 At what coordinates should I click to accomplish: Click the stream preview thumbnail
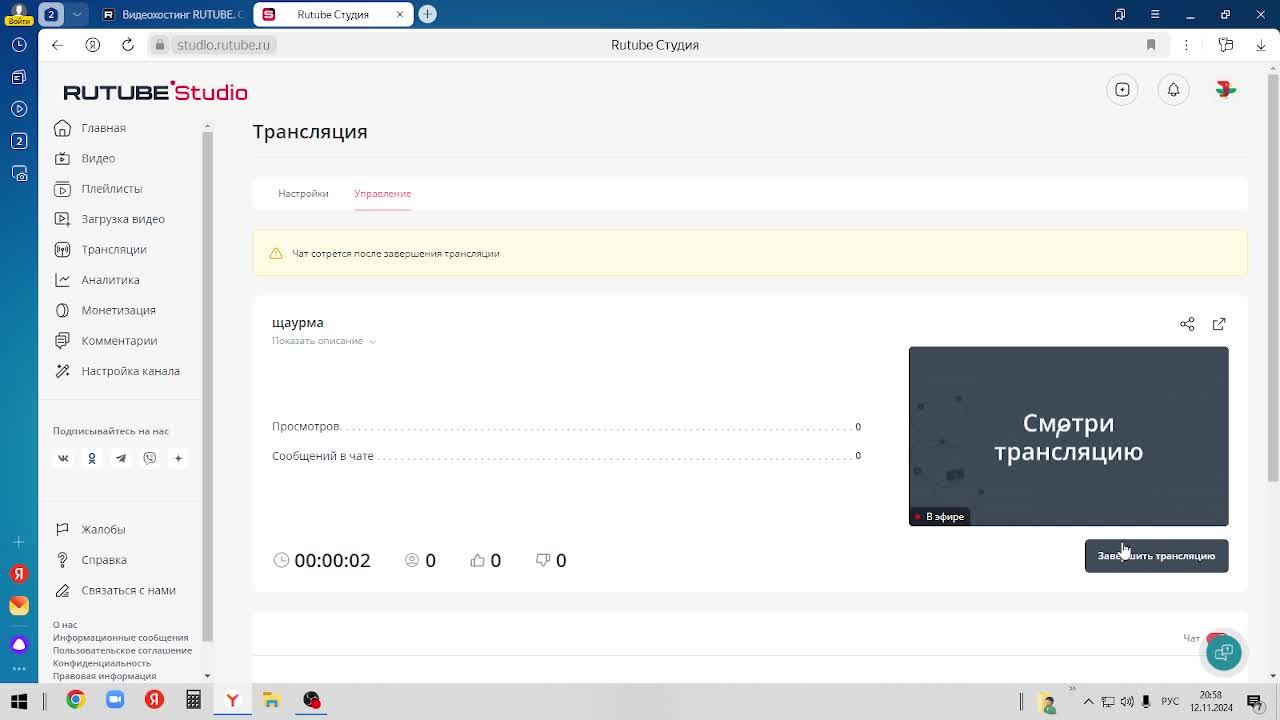click(x=1068, y=436)
